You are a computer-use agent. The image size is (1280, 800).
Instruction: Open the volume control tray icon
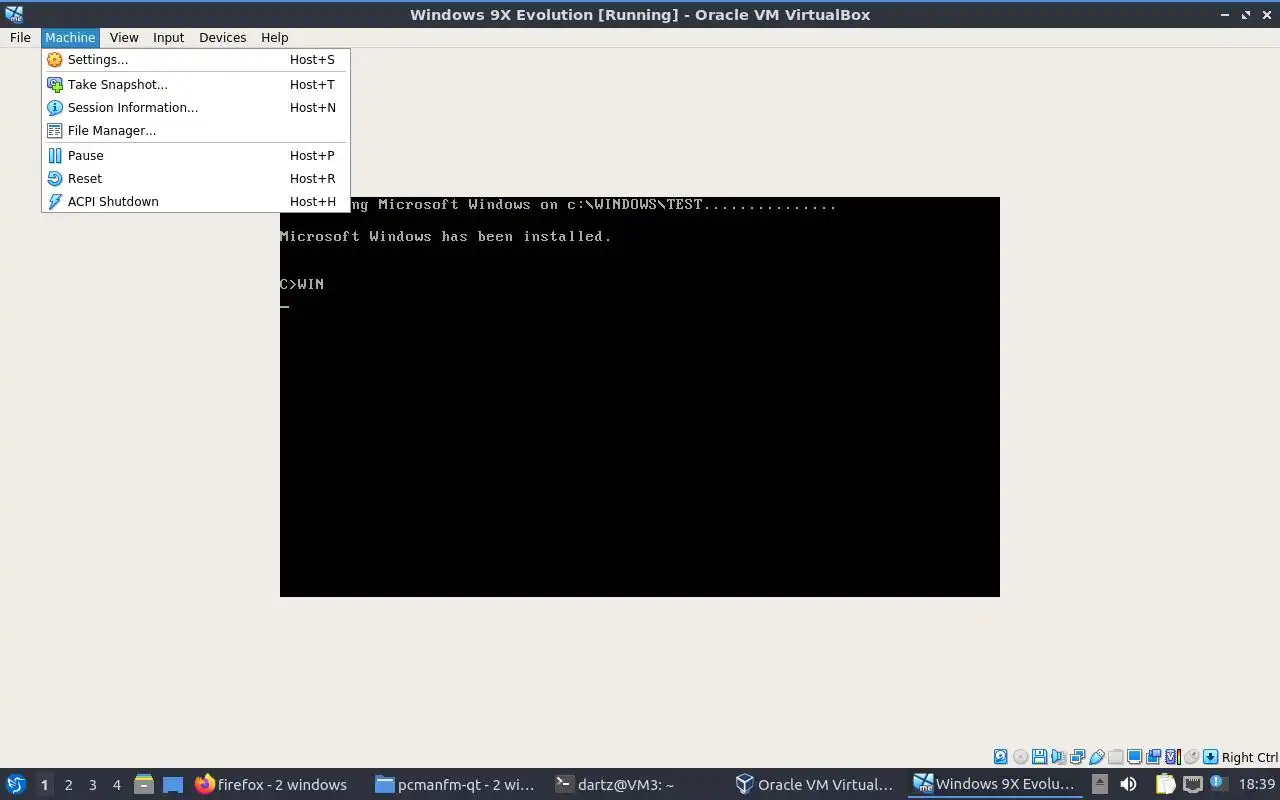1128,784
